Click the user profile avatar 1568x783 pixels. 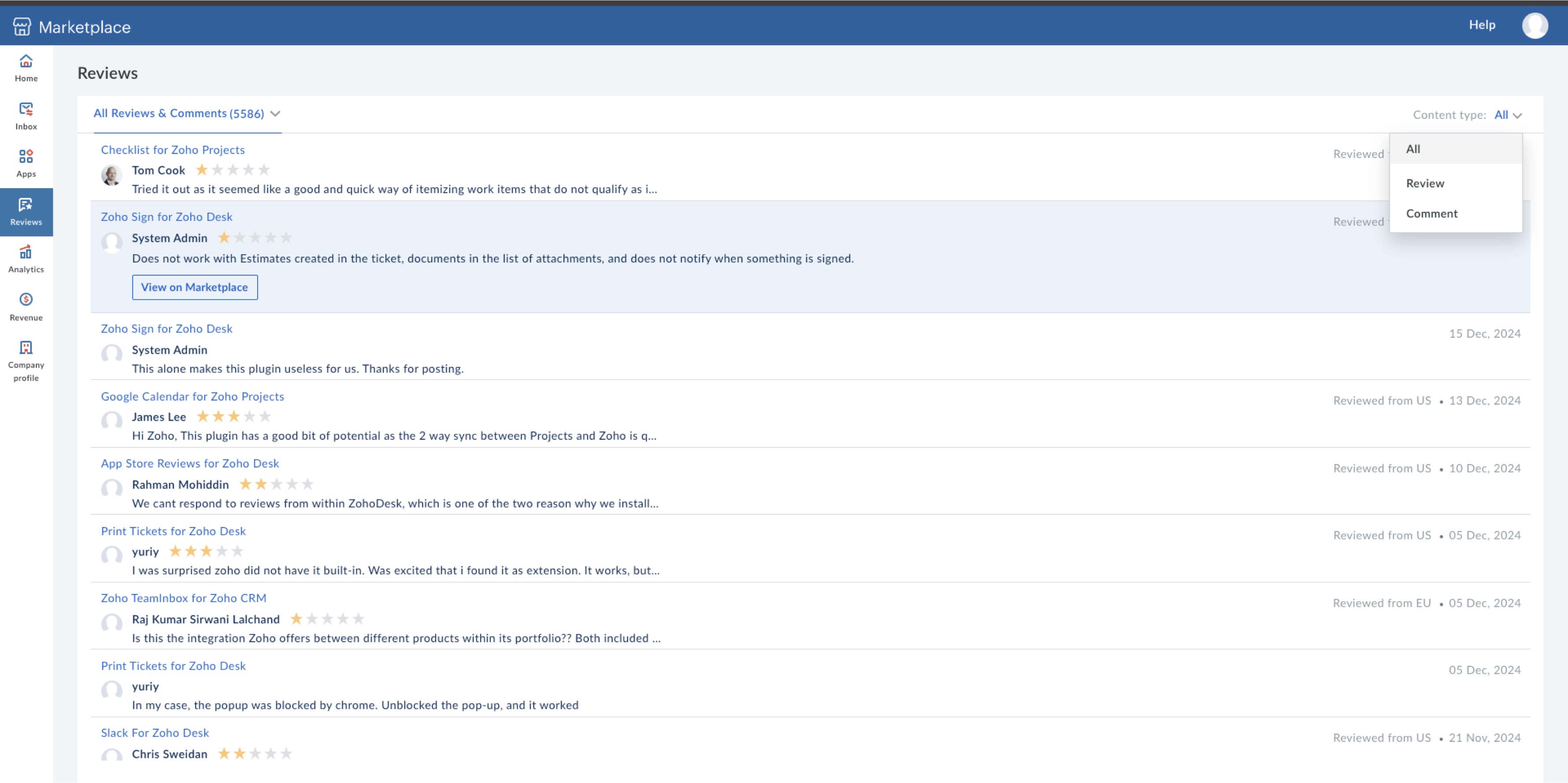tap(1535, 26)
